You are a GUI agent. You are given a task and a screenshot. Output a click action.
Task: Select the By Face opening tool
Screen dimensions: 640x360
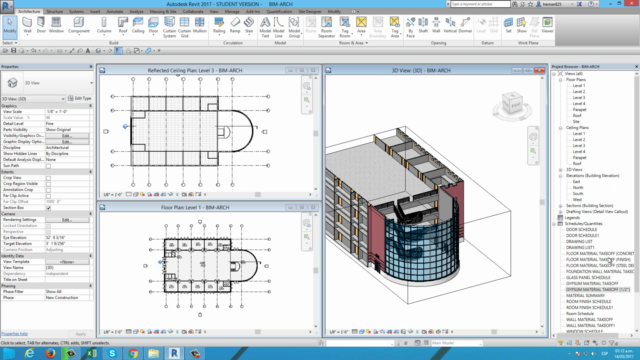[x=411, y=27]
